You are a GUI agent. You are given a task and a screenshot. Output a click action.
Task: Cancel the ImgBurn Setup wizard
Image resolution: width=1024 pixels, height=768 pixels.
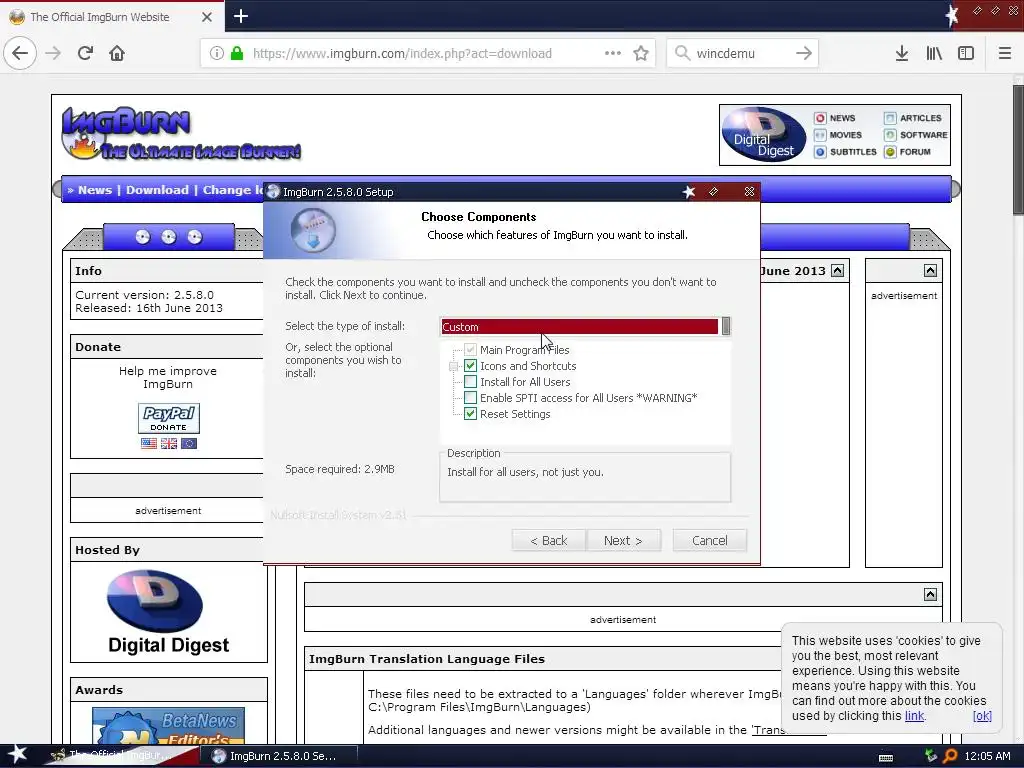pyautogui.click(x=709, y=541)
